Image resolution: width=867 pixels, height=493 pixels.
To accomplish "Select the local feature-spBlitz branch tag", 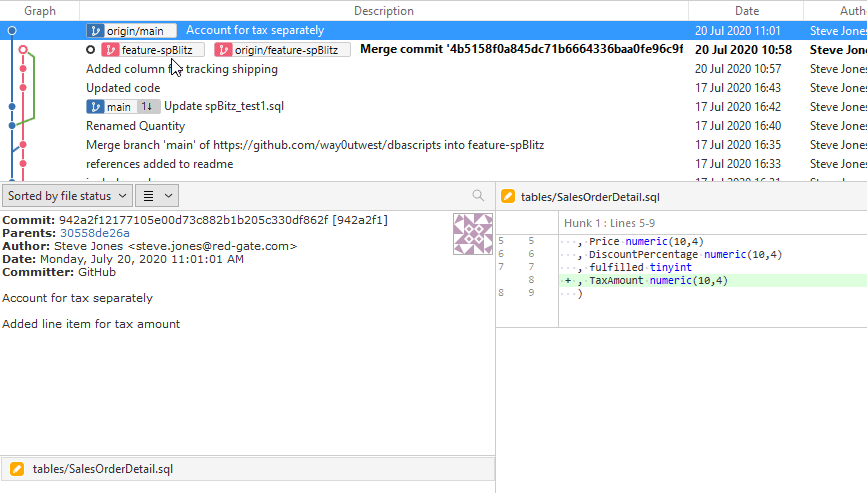I will click(x=153, y=50).
